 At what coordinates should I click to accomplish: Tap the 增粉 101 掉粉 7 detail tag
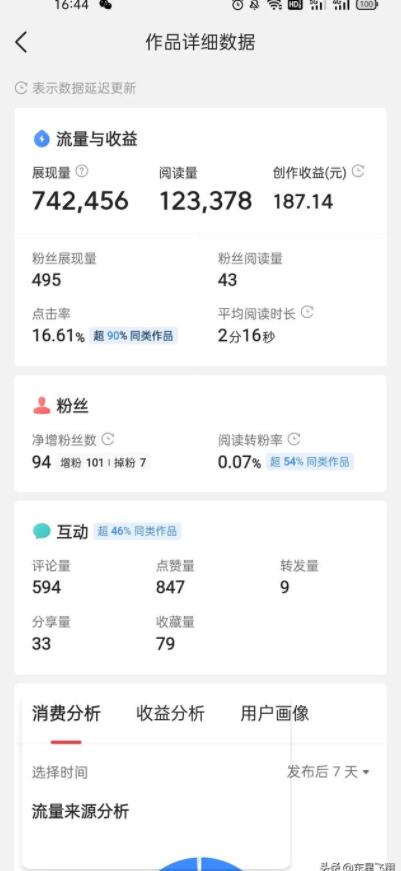103,462
